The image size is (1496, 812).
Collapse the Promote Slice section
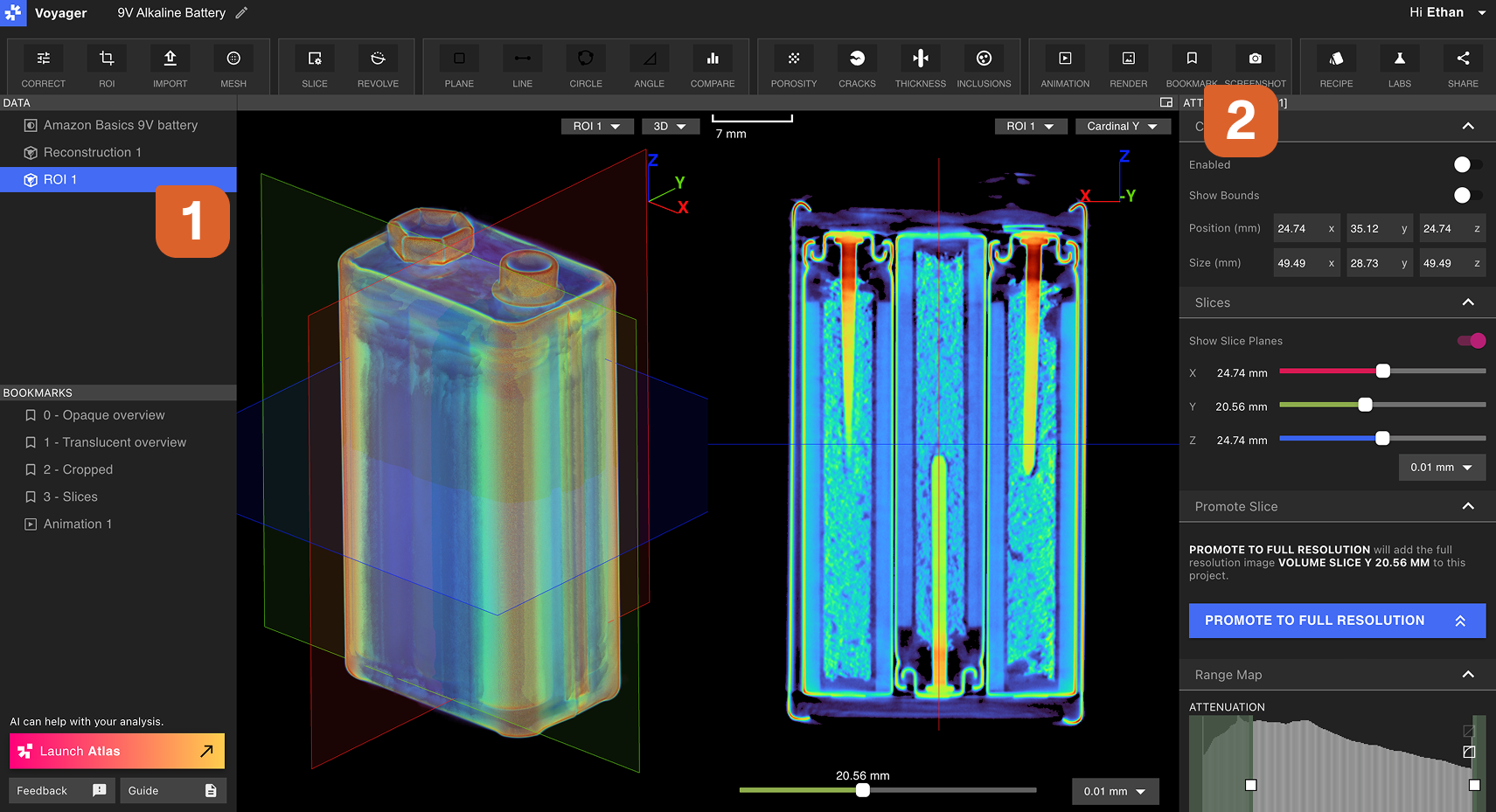(1468, 507)
